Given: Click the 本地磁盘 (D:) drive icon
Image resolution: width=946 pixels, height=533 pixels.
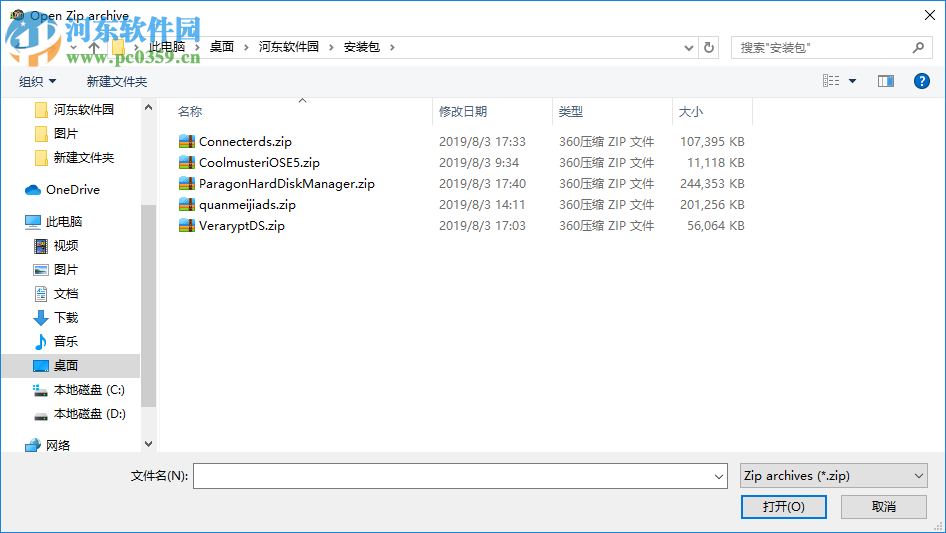Looking at the screenshot, I should tap(40, 415).
